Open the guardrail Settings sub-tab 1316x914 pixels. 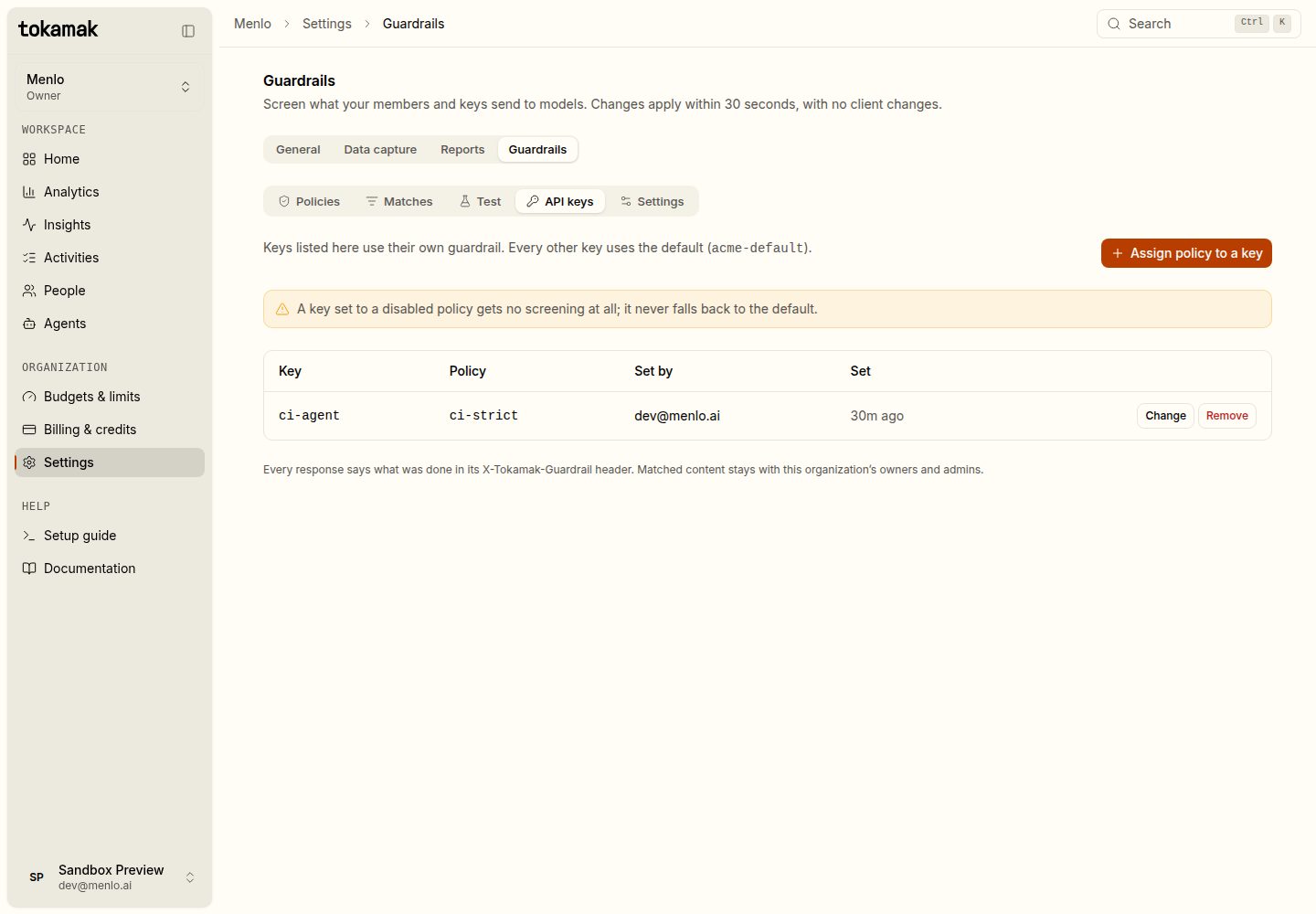tap(652, 201)
